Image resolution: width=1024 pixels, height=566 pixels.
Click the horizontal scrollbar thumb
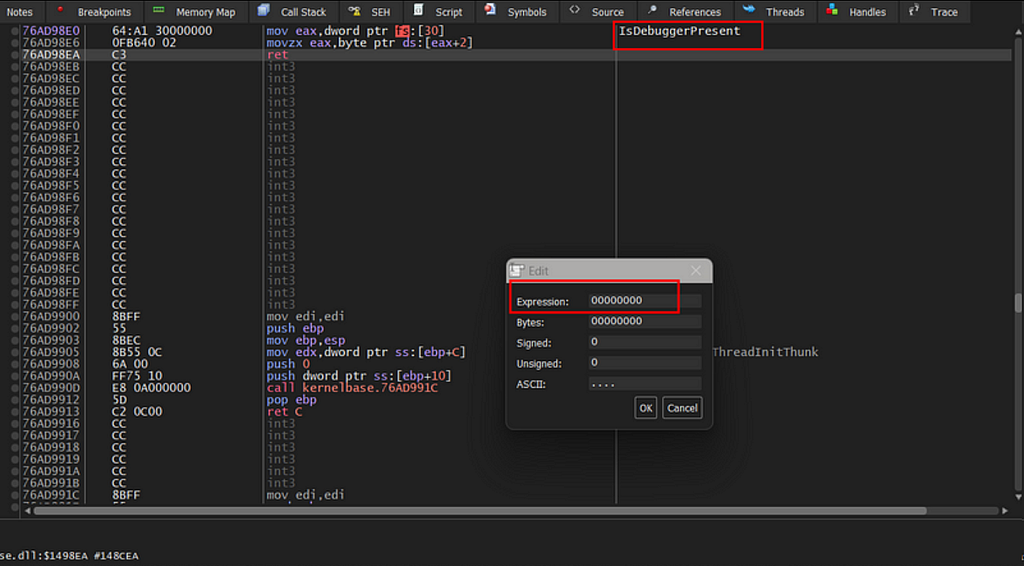pos(480,511)
